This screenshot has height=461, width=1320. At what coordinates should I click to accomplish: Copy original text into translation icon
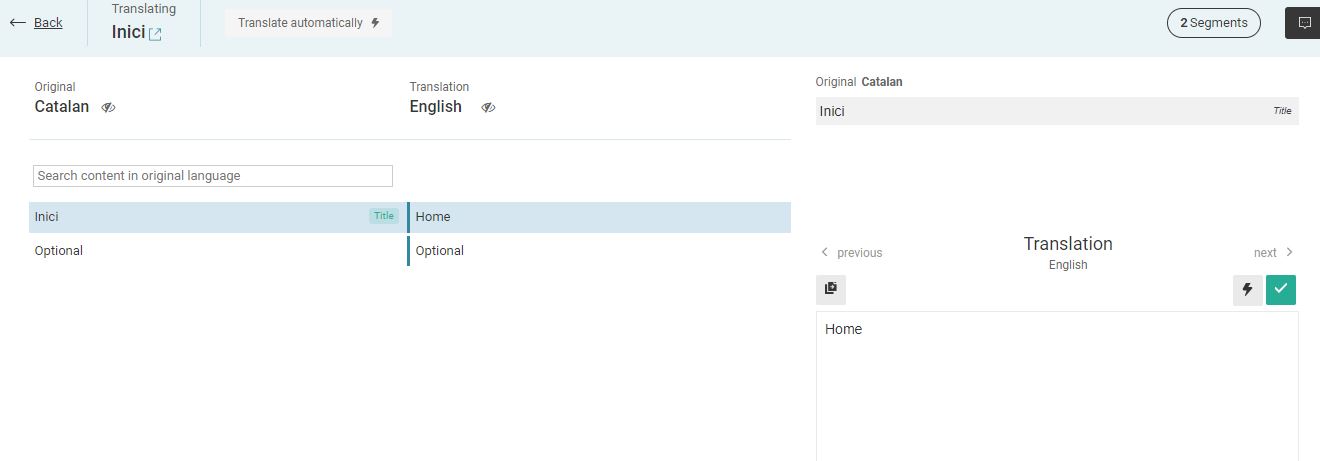[x=831, y=289]
